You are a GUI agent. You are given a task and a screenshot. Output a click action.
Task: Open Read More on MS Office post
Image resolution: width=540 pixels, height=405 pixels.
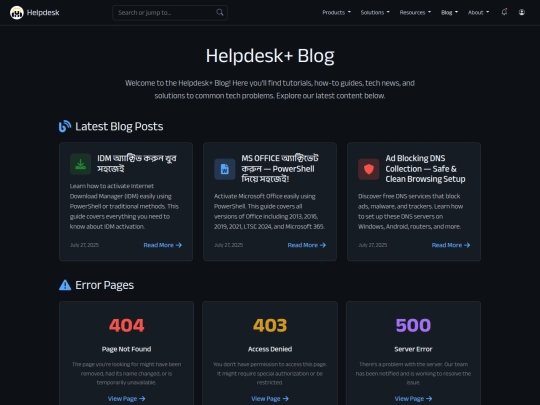pyautogui.click(x=307, y=245)
